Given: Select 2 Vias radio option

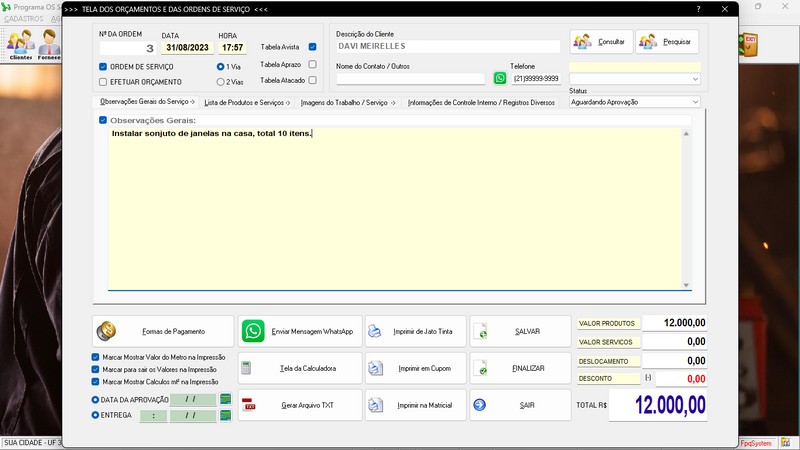Looking at the screenshot, I should pyautogui.click(x=220, y=82).
